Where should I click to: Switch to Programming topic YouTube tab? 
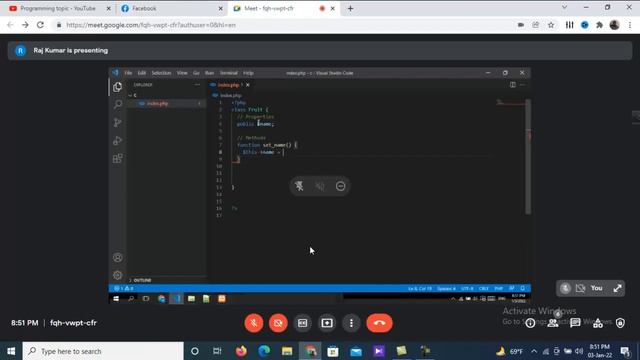[x=58, y=8]
